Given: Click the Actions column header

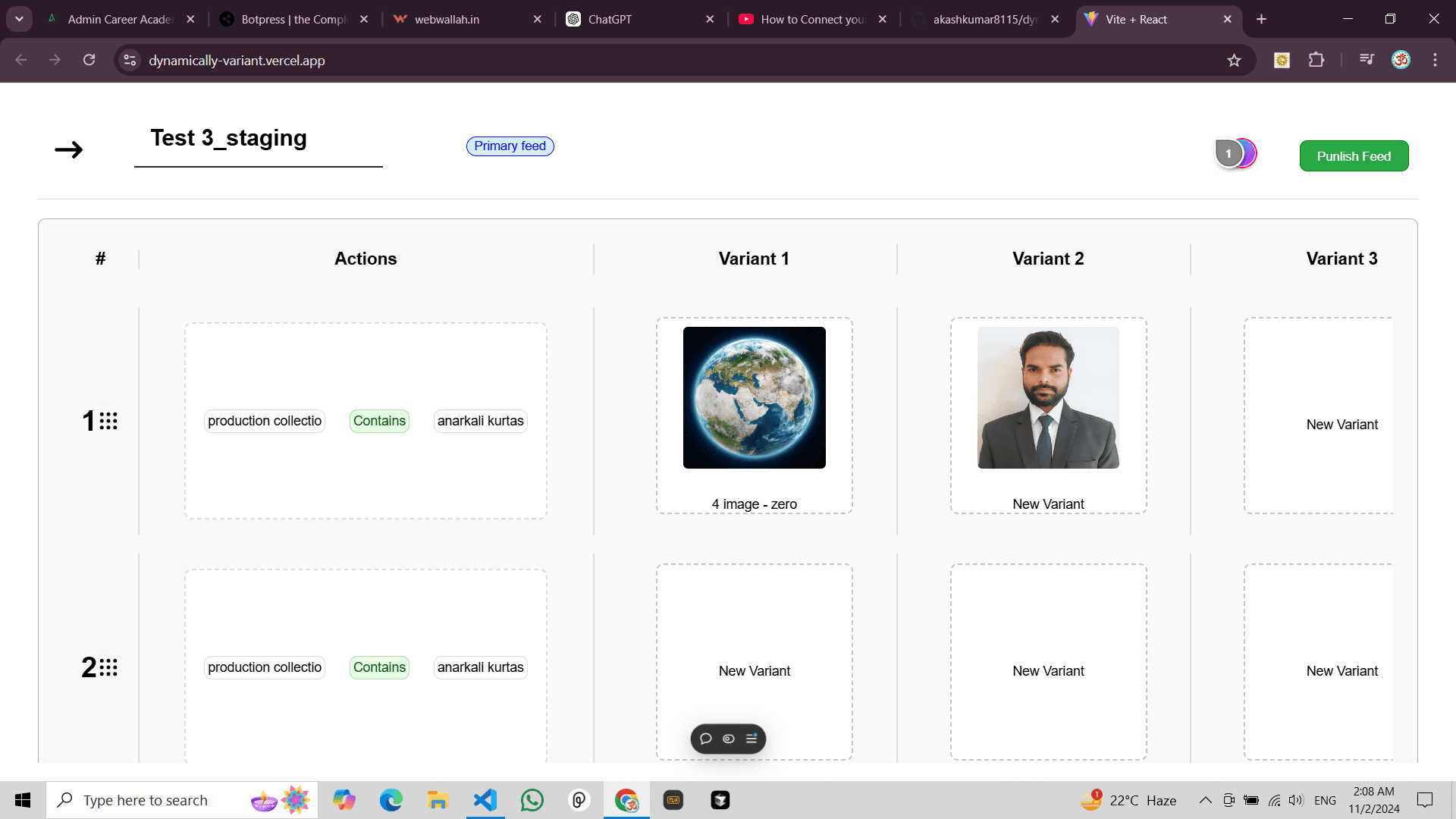Looking at the screenshot, I should pos(366,259).
